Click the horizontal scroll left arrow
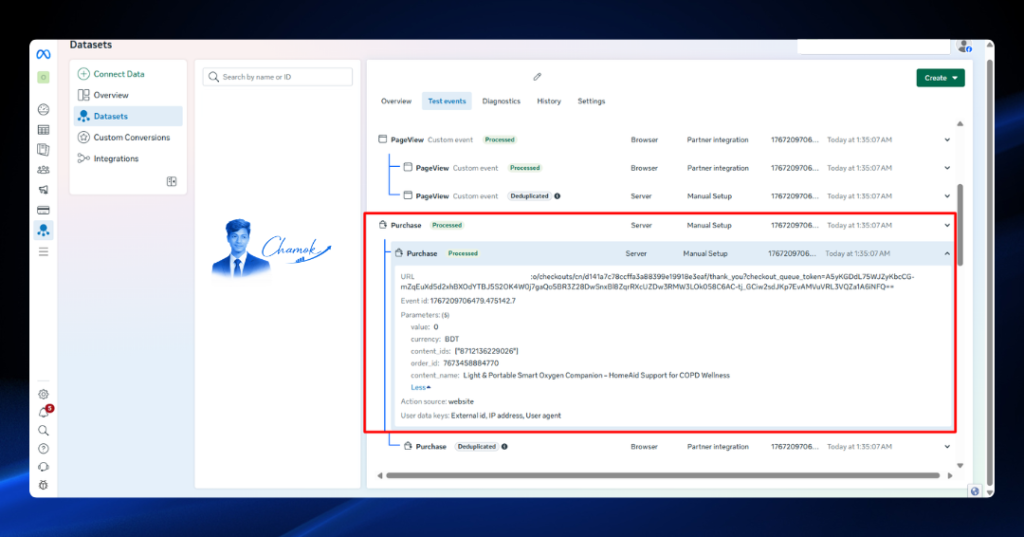 379,476
